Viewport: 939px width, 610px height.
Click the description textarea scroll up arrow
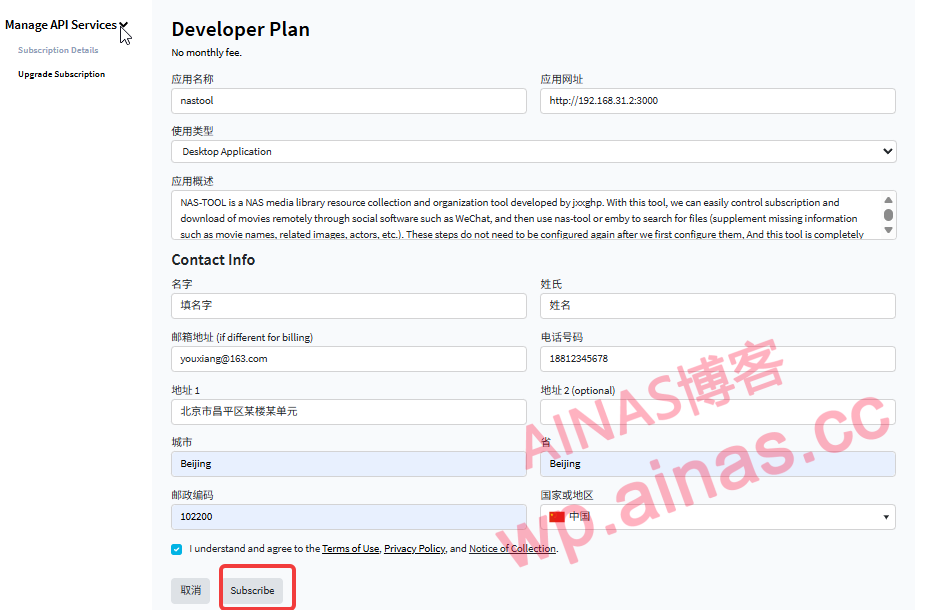coord(888,200)
